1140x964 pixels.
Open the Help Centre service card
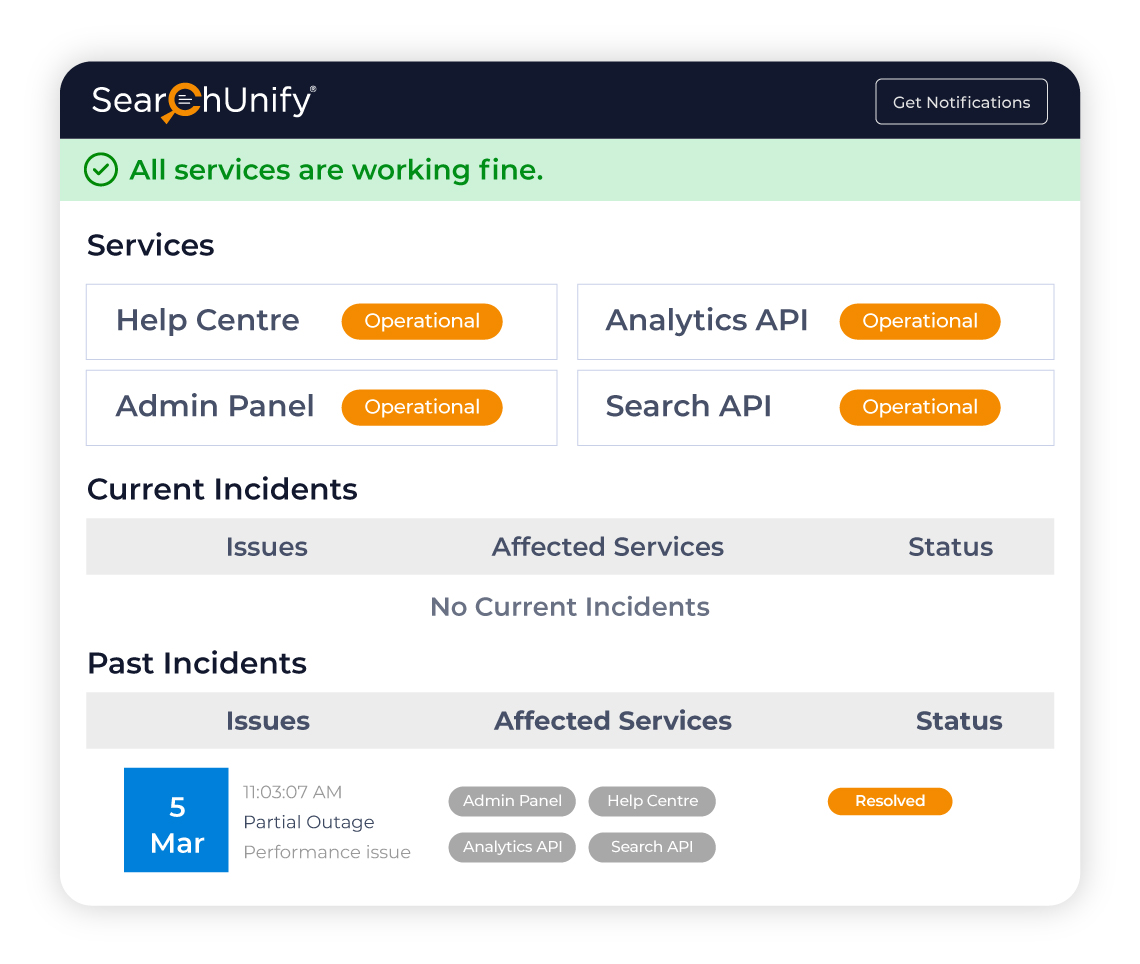point(321,321)
